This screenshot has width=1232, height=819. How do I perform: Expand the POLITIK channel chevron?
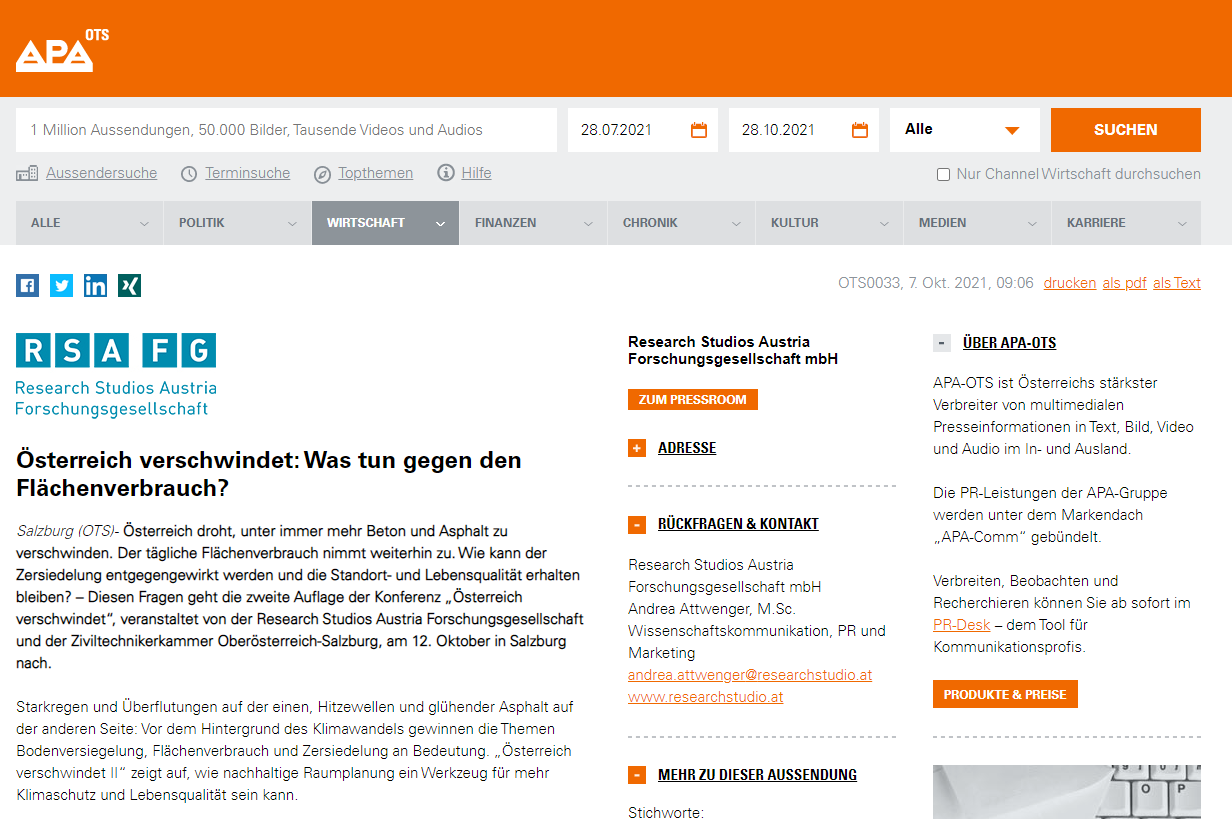(x=292, y=224)
